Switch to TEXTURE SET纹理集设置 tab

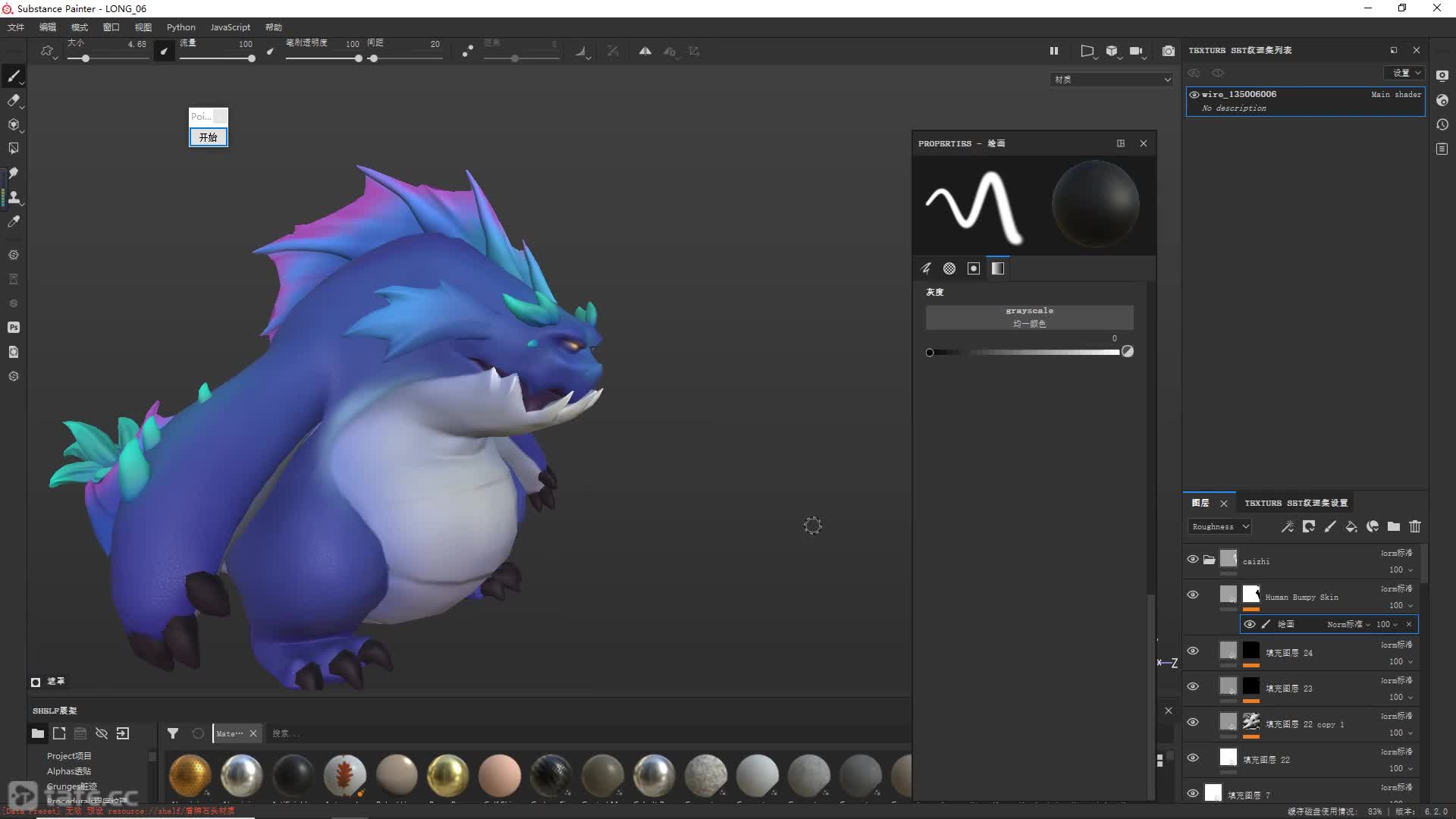pyautogui.click(x=1296, y=503)
